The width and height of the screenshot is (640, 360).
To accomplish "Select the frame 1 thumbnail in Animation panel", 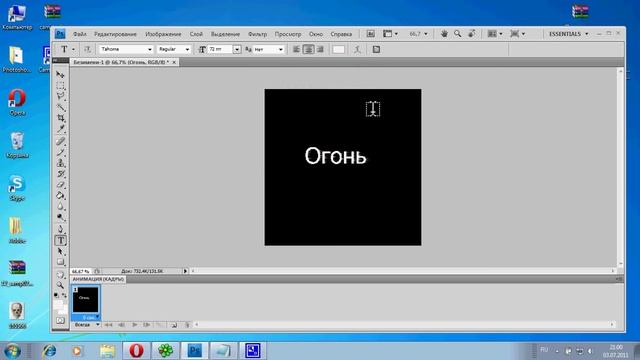I will 86,300.
